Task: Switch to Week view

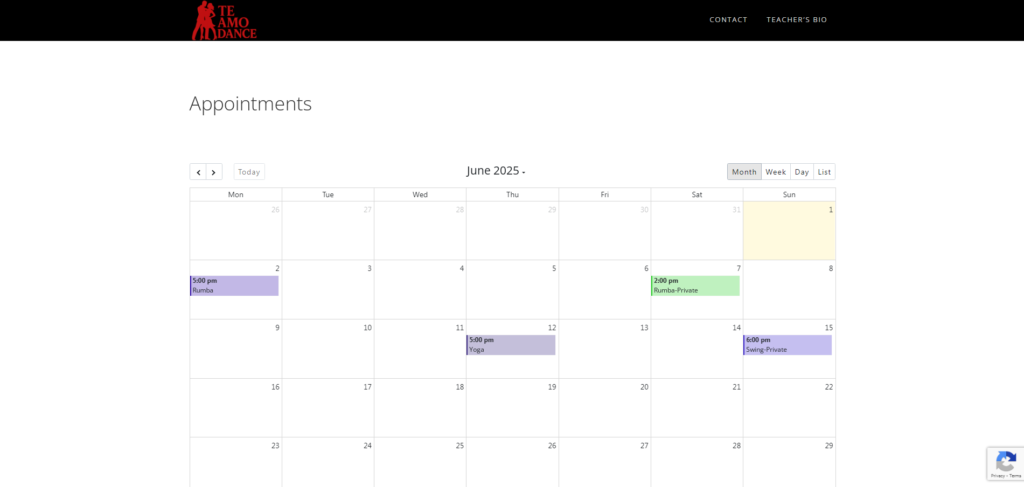Action: [775, 172]
